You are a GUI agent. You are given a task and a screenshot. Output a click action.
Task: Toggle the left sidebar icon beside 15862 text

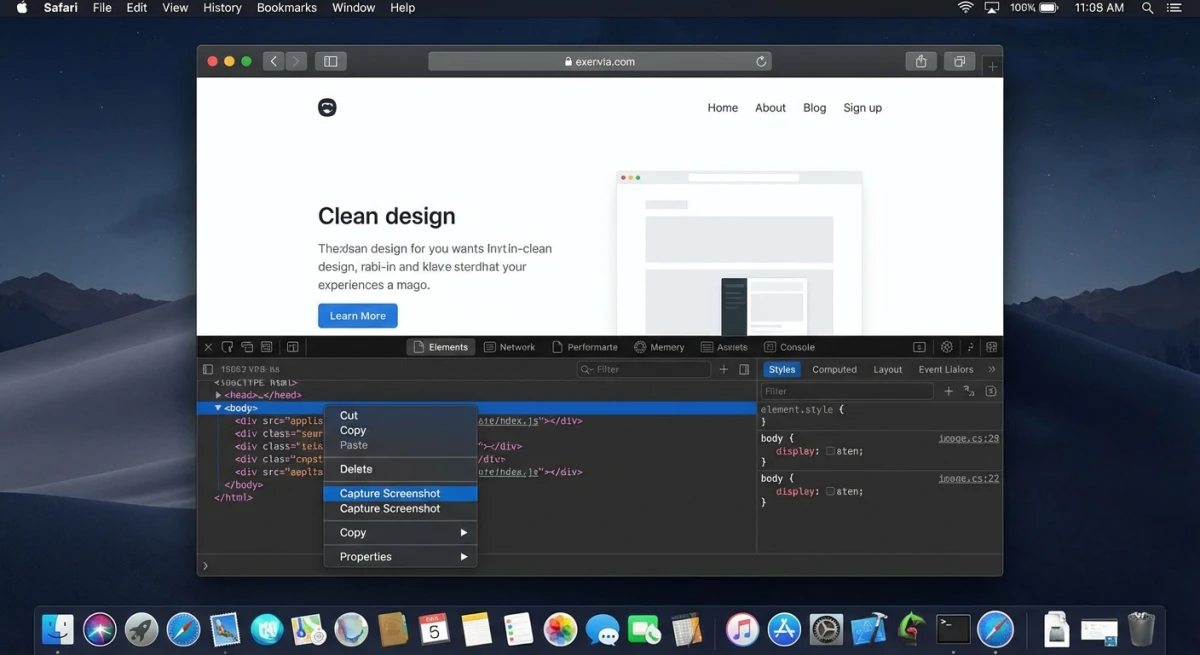[x=208, y=369]
